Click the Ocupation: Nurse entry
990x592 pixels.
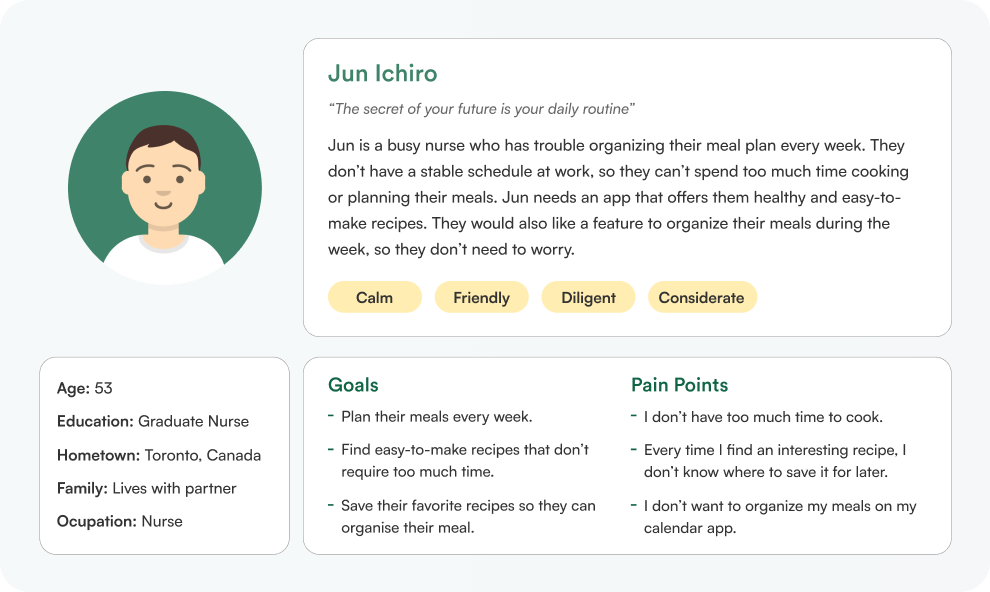click(120, 521)
